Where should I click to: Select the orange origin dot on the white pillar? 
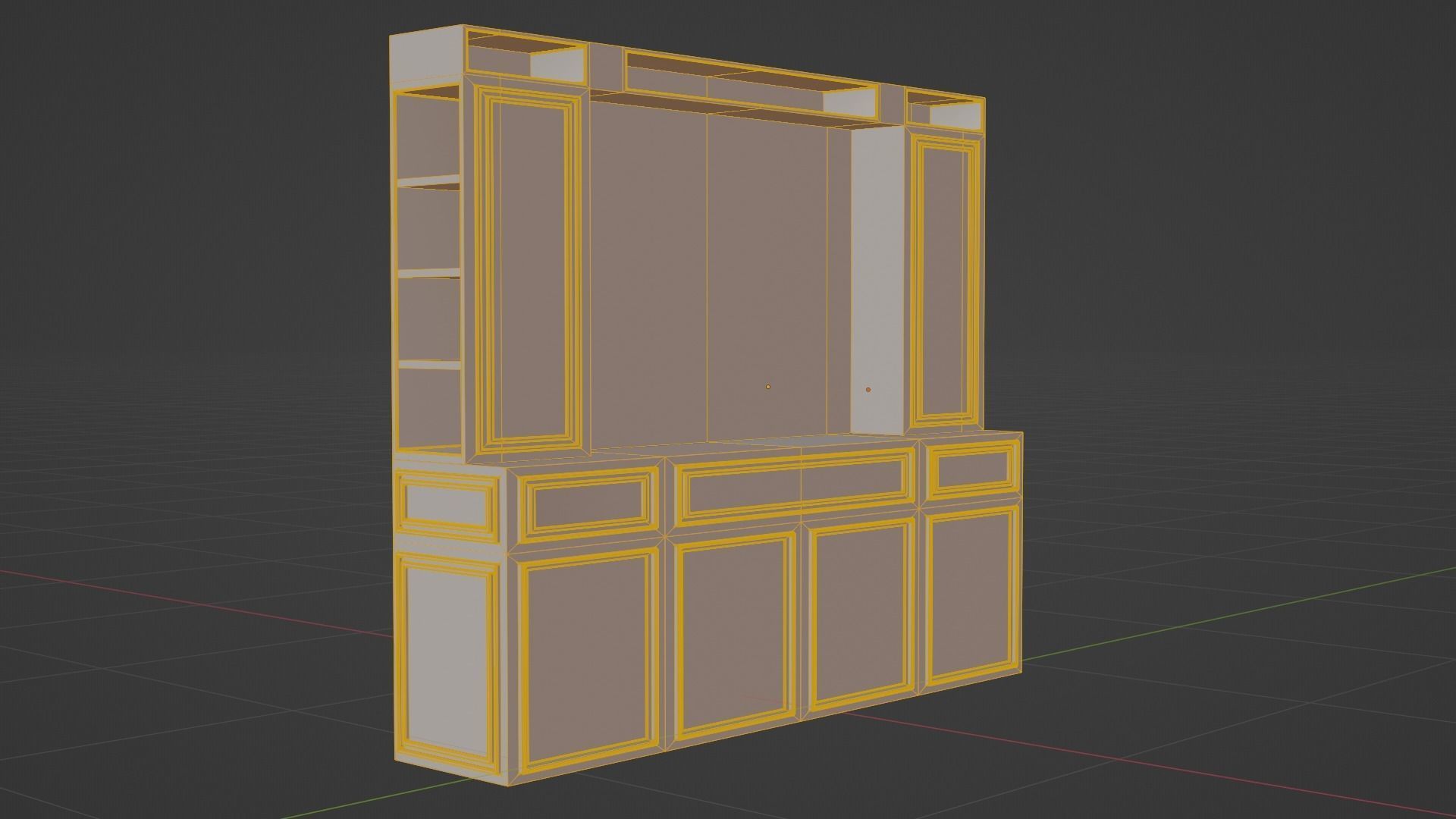coord(868,390)
